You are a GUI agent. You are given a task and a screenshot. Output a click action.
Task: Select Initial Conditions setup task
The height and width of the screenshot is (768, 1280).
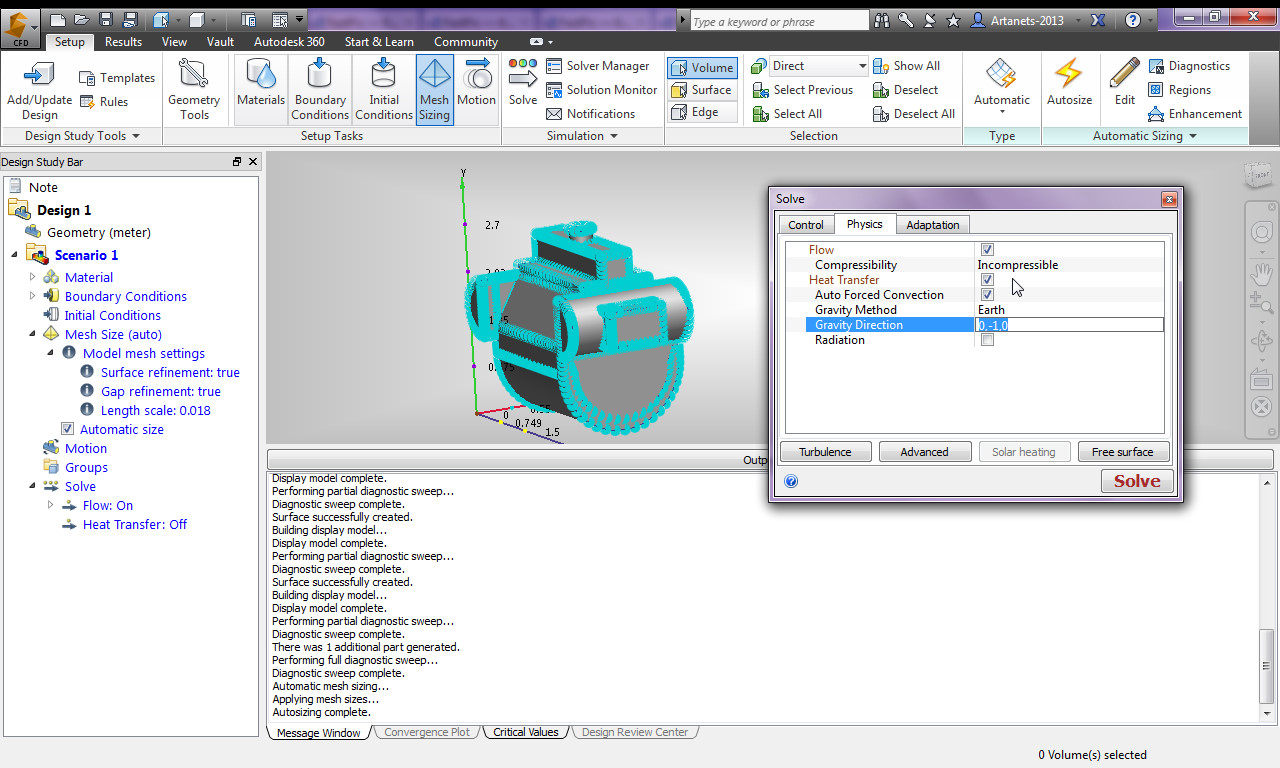(384, 89)
